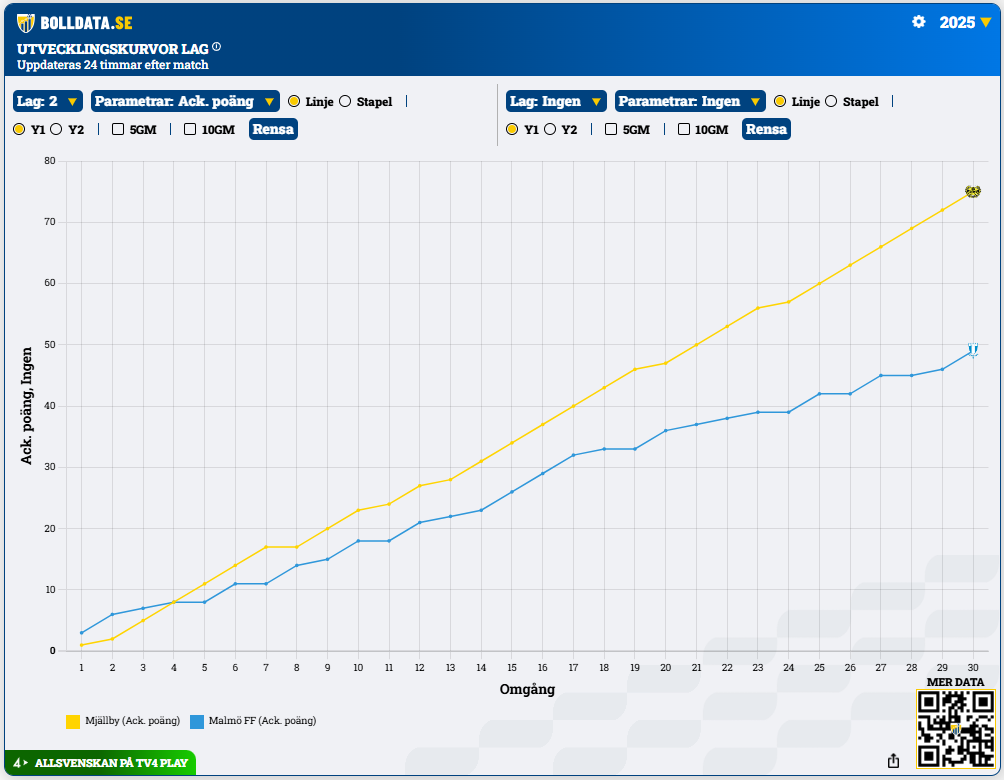Click the info icon beside Utvecklingskurvor Lag
Screen dimensions: 1004x780
(x=216, y=47)
